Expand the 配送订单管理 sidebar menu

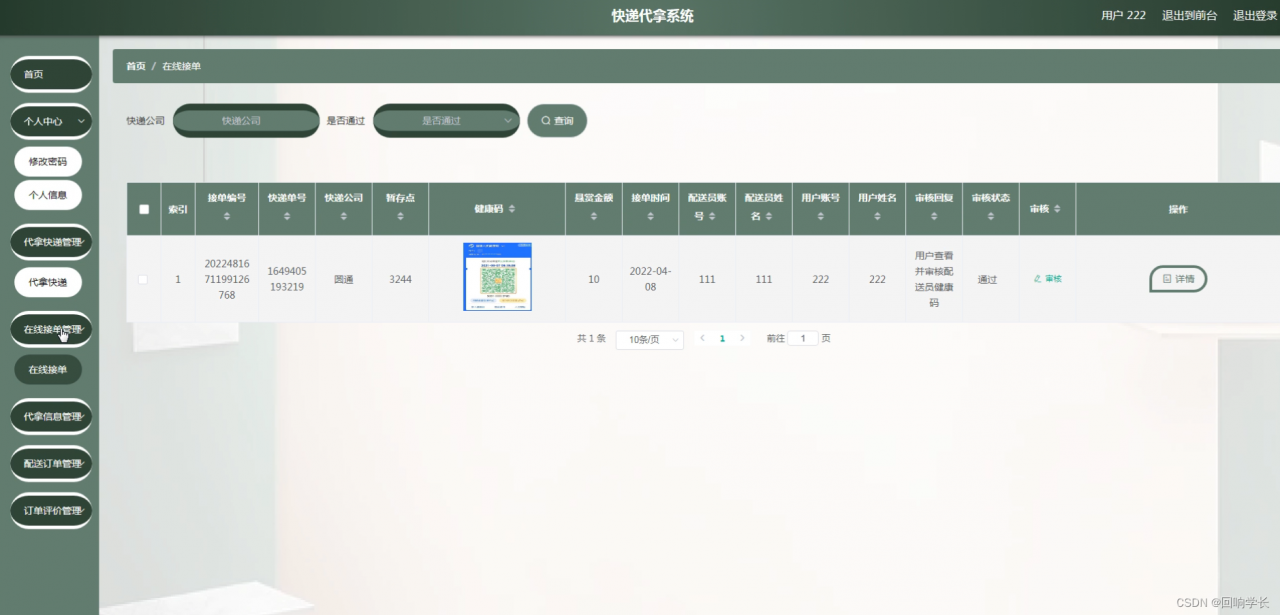click(x=51, y=463)
